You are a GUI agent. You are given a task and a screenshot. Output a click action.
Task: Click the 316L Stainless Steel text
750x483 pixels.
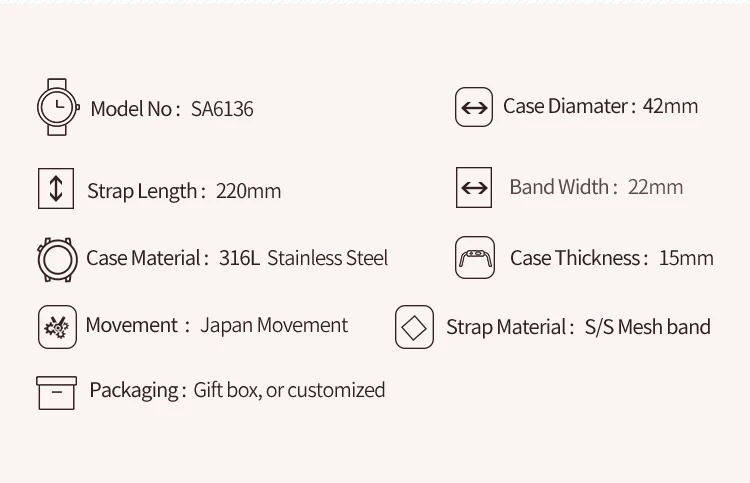[303, 258]
